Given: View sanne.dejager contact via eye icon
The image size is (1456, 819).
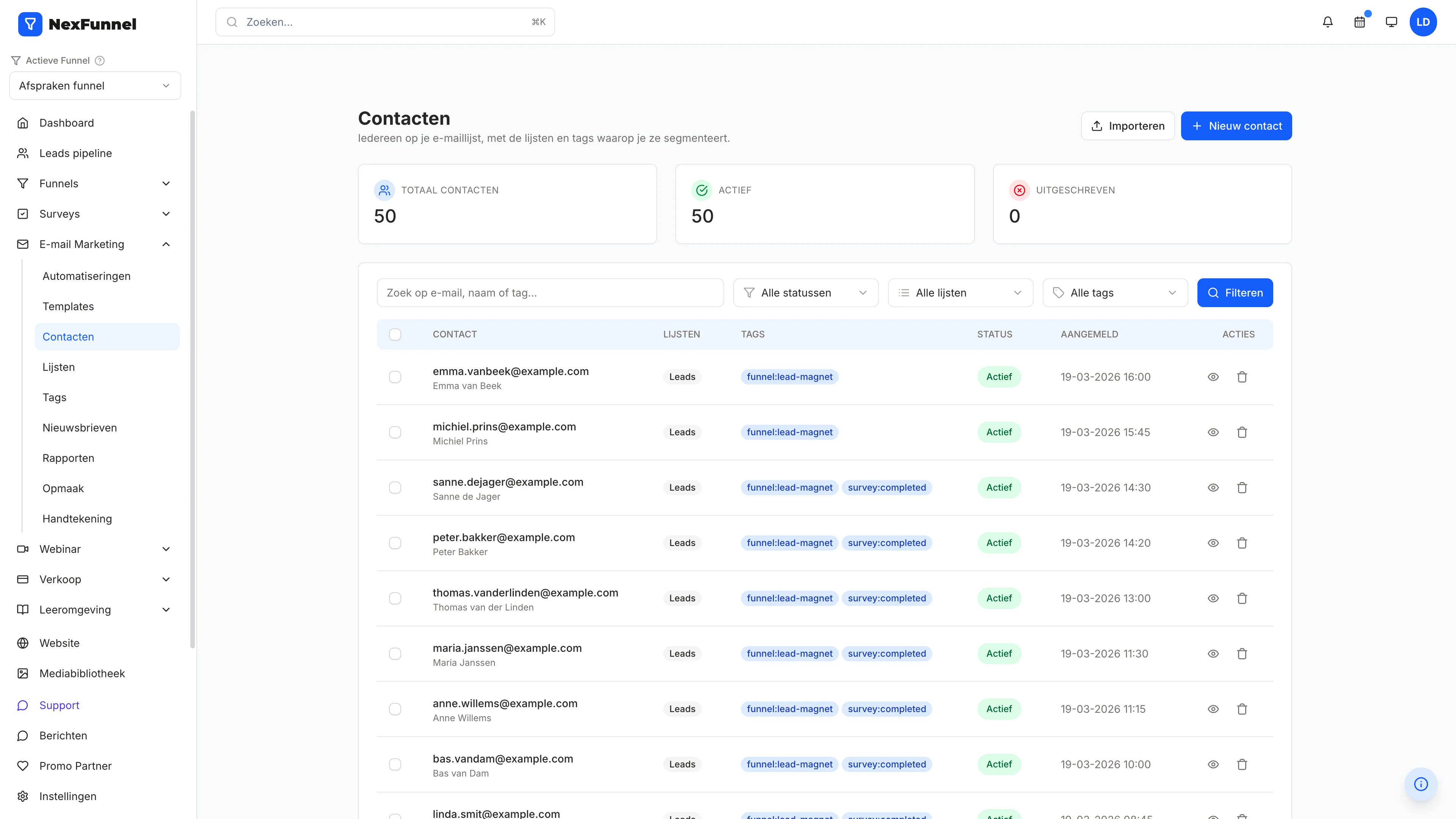Looking at the screenshot, I should click(x=1213, y=488).
